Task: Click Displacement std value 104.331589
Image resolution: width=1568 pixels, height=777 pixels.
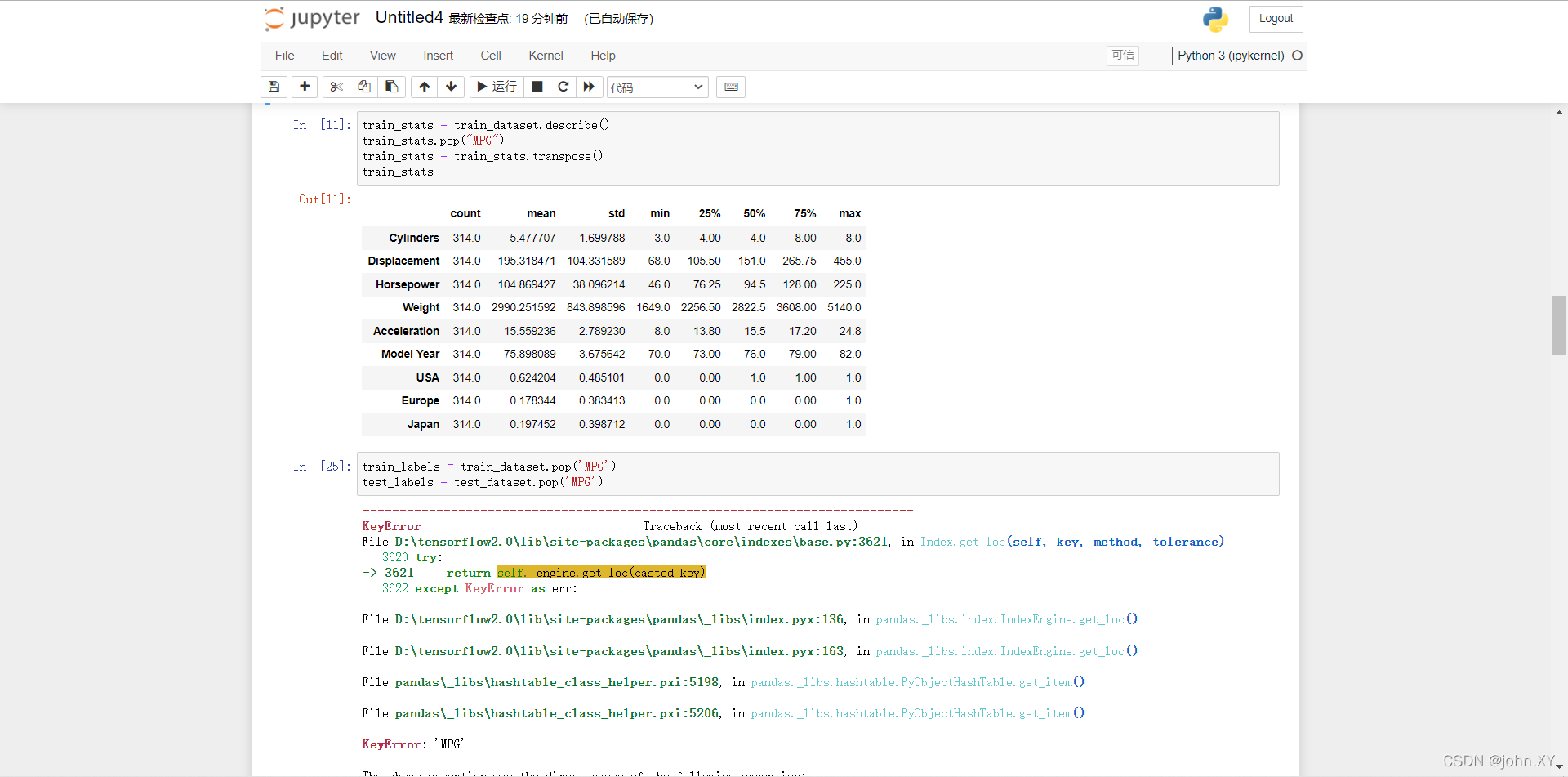Action: [x=596, y=261]
